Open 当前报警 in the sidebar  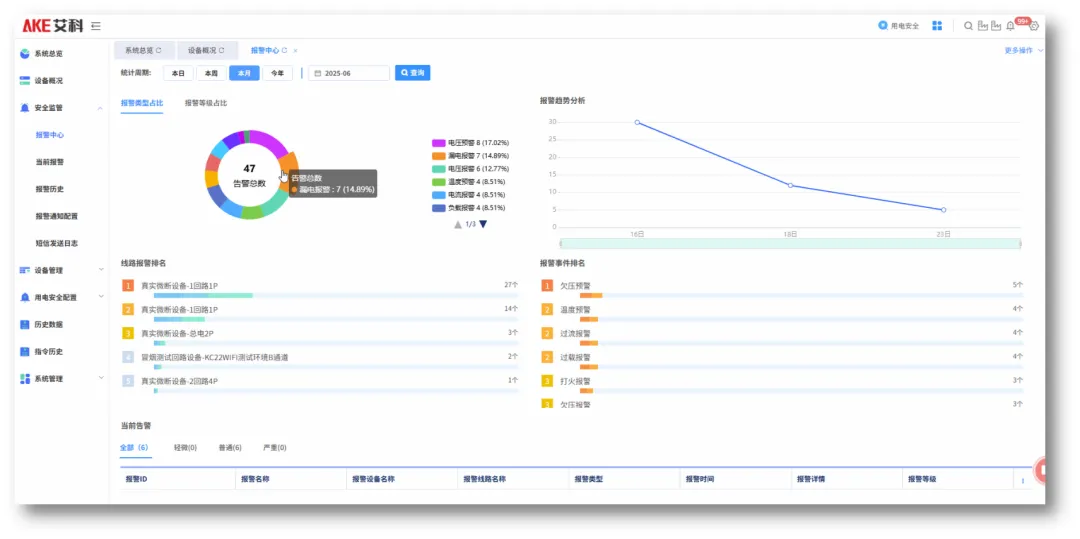coord(50,162)
